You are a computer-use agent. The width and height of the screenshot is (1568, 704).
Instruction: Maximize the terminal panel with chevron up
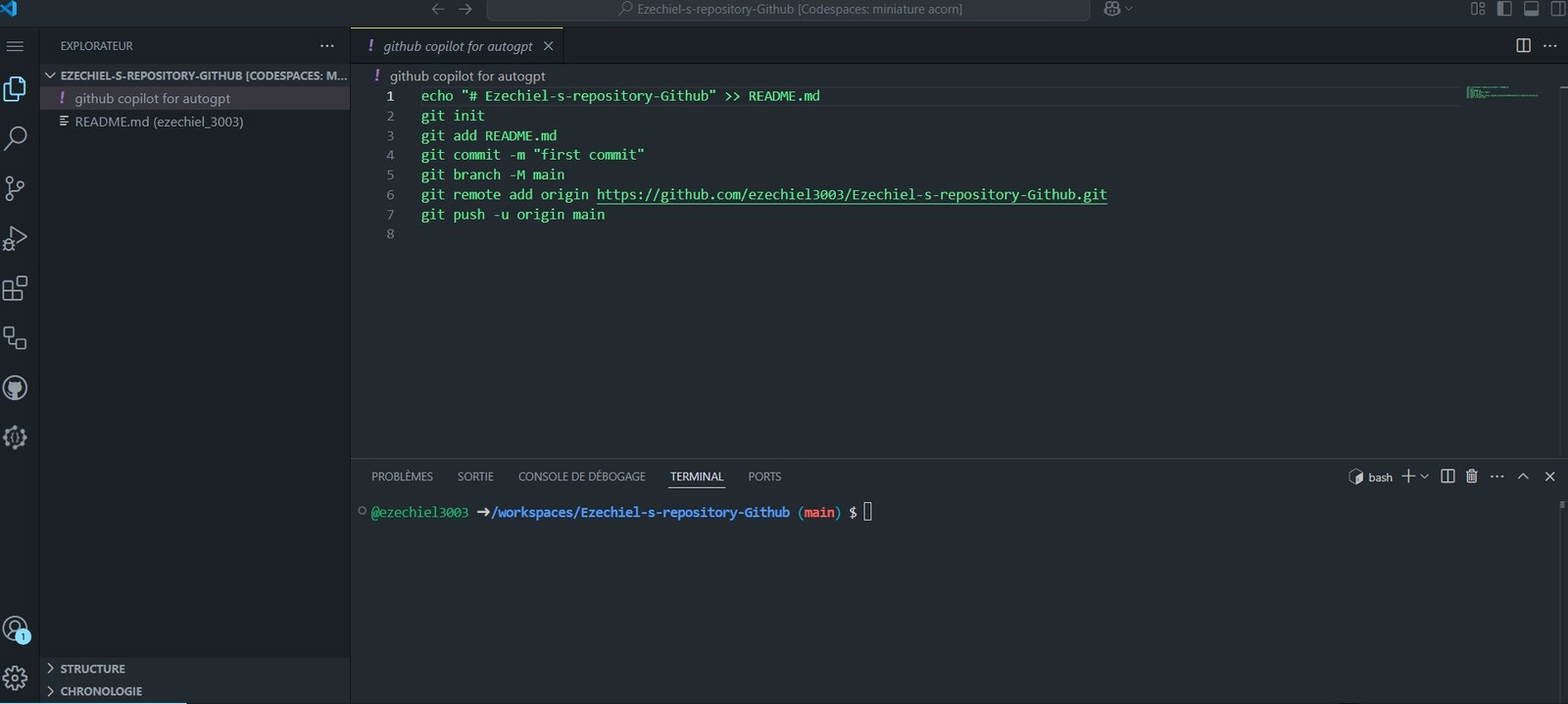click(x=1523, y=477)
